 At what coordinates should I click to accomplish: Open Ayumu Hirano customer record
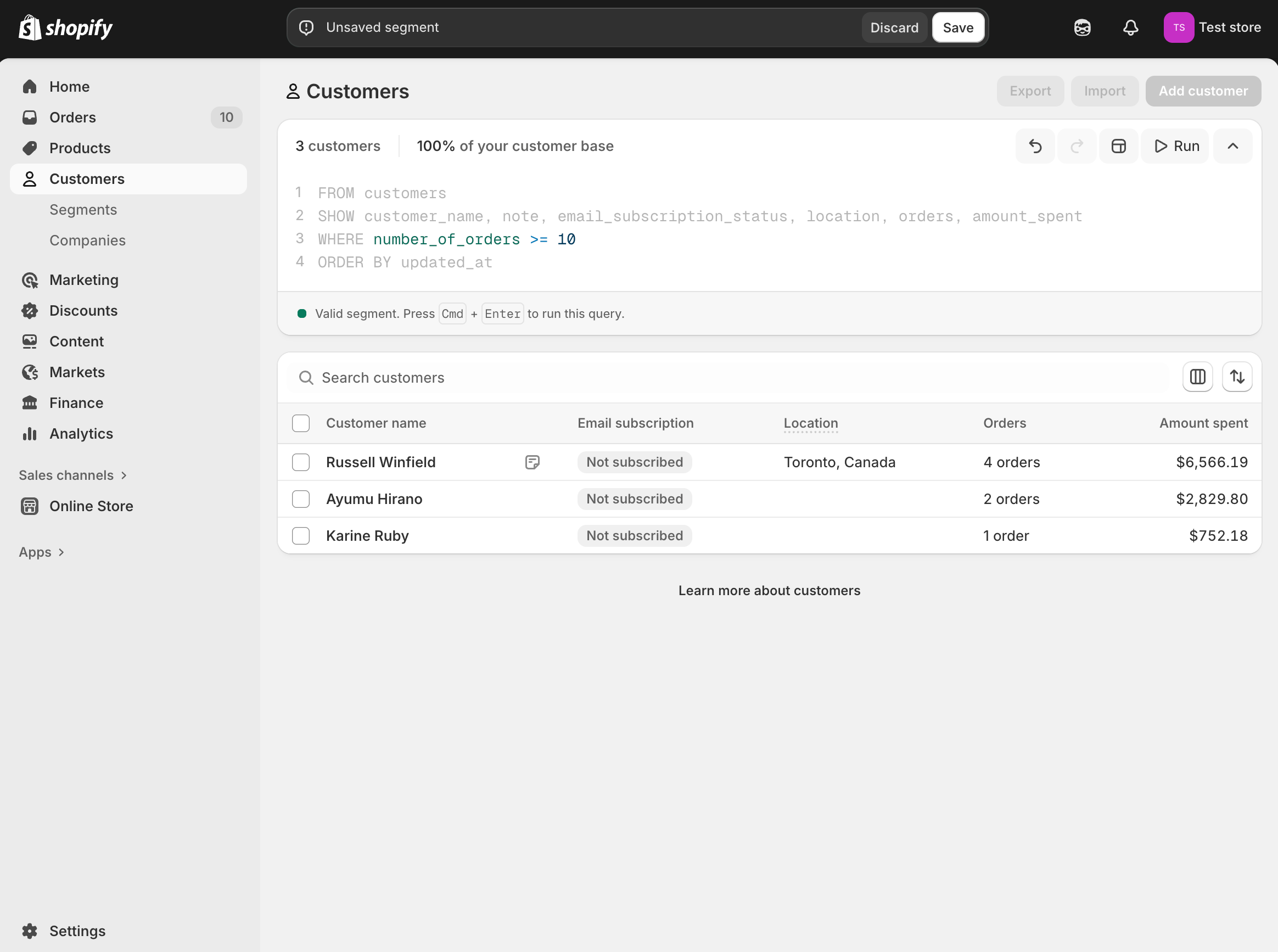click(374, 499)
